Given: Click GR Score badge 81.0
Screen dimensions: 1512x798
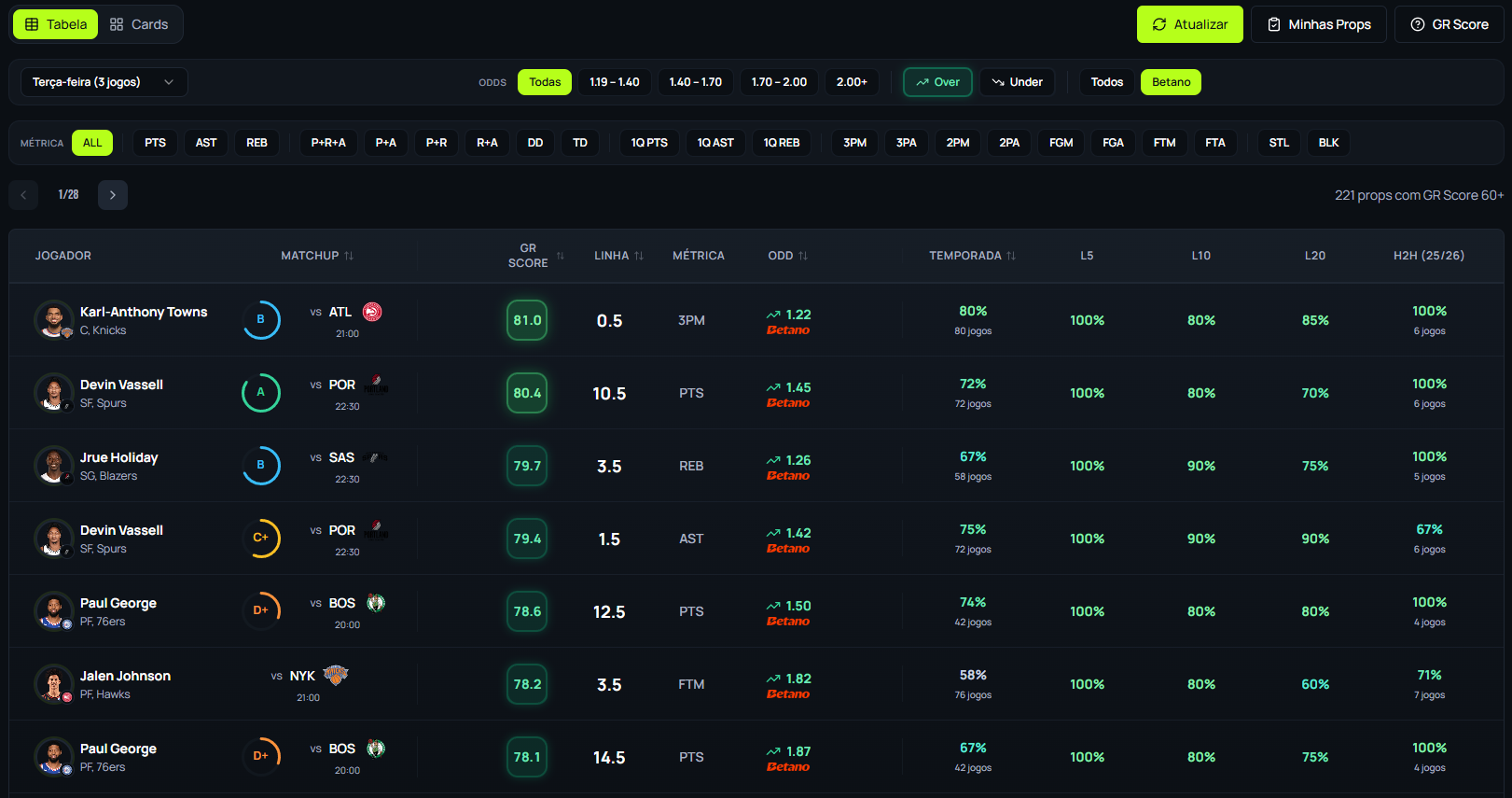Looking at the screenshot, I should point(527,320).
